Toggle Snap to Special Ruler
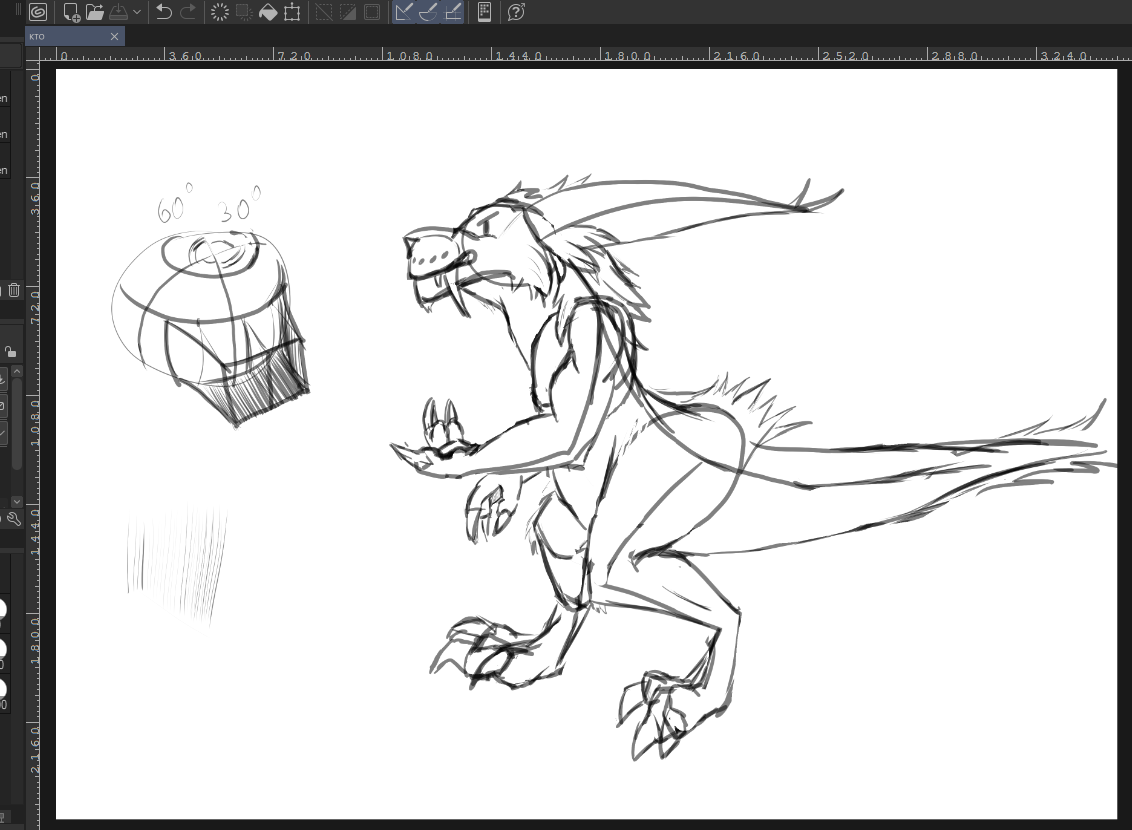1132x830 pixels. pos(428,12)
